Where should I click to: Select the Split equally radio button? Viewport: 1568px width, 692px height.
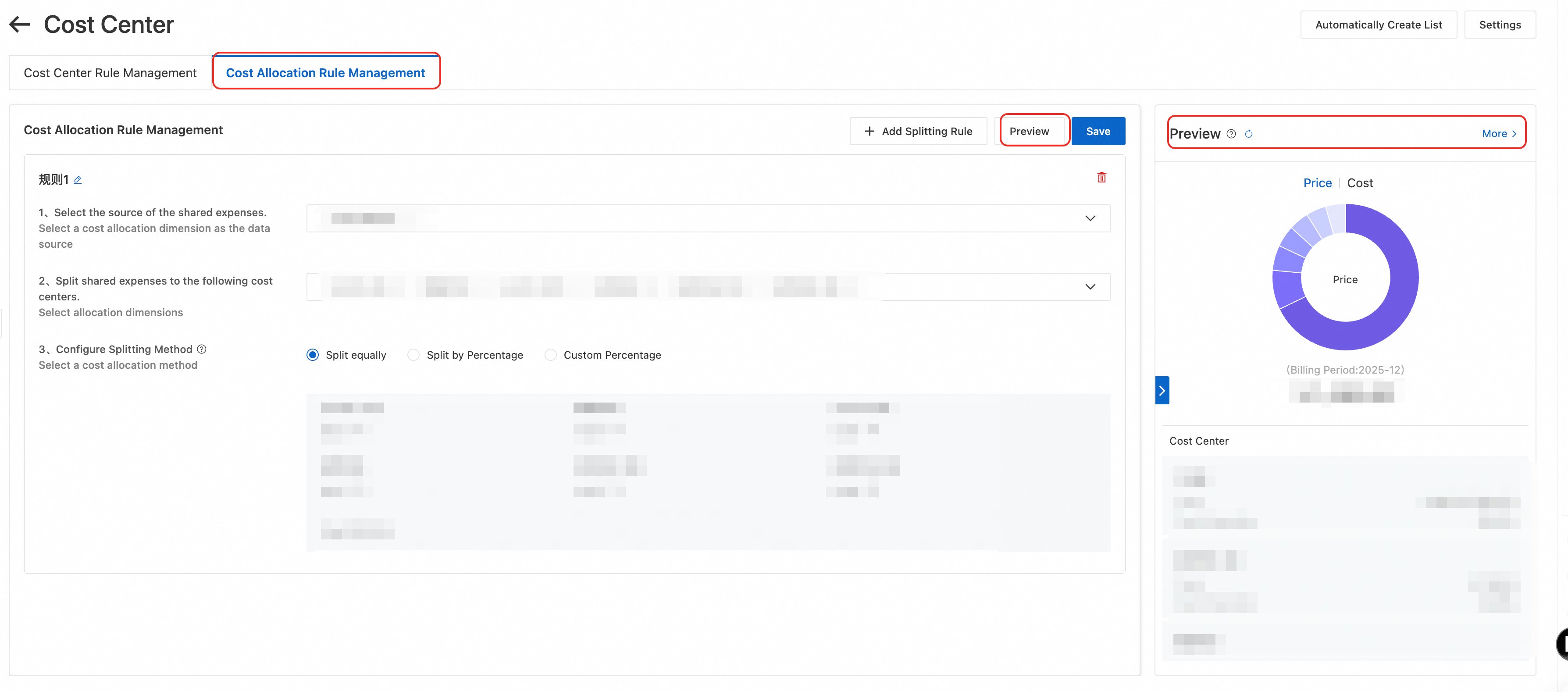(x=312, y=355)
